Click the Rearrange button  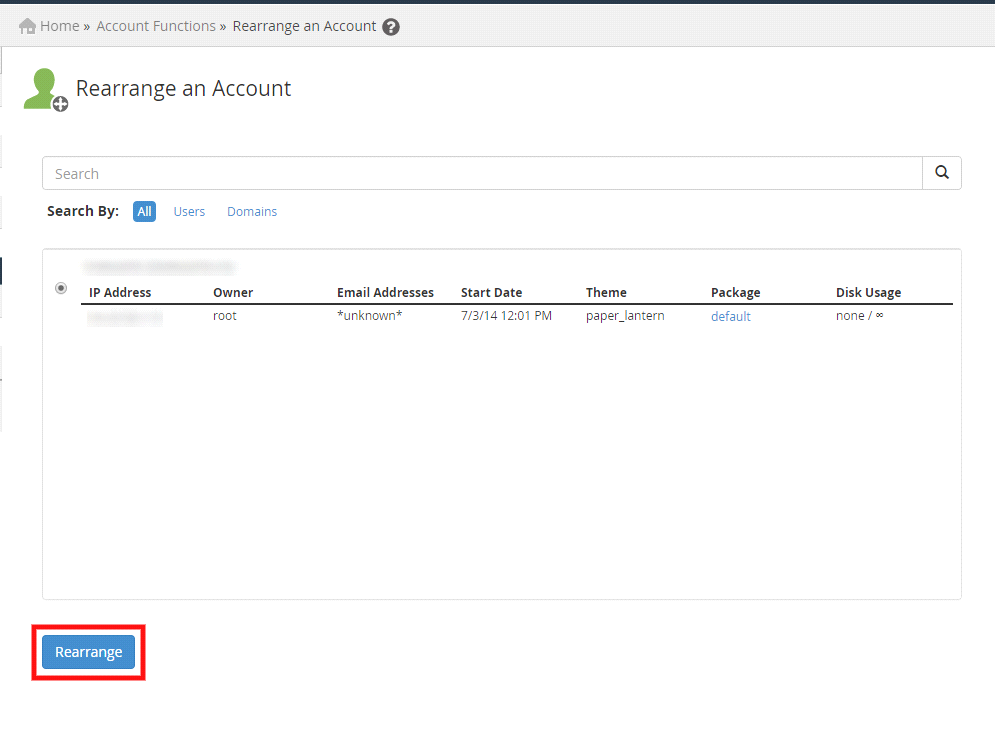click(88, 652)
